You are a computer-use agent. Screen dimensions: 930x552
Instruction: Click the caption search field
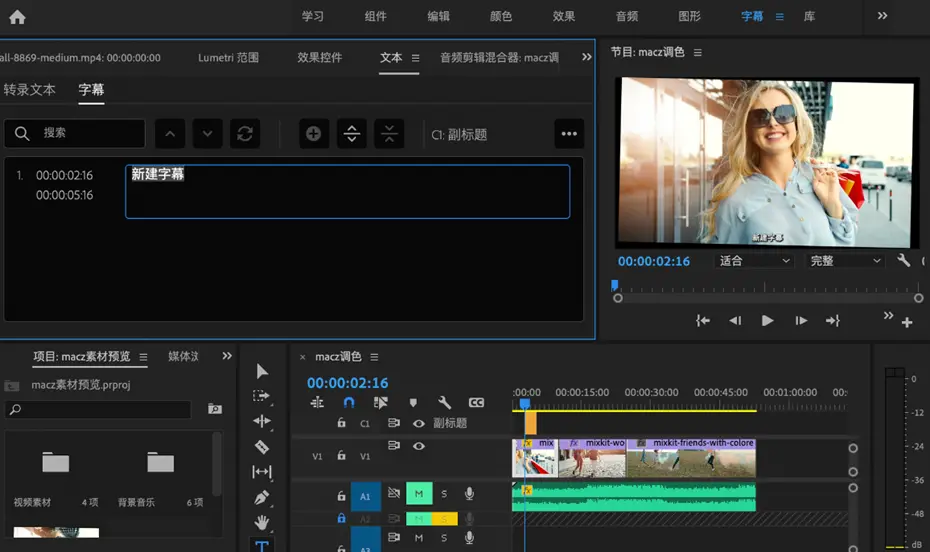(x=75, y=133)
